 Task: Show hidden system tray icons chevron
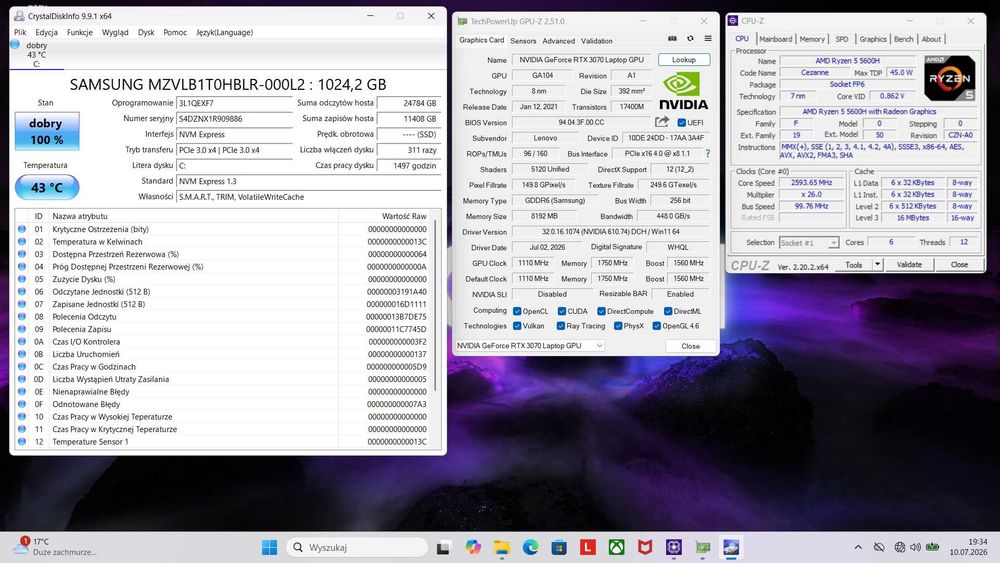tap(858, 547)
